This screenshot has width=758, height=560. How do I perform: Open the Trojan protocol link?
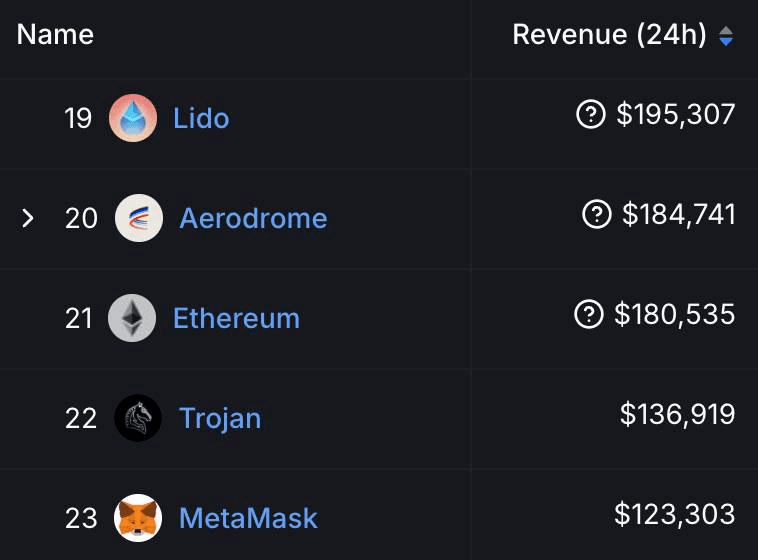220,418
